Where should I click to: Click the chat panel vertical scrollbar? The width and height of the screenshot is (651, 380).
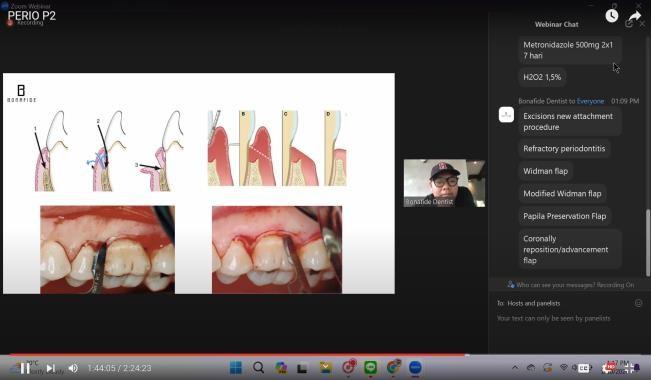[x=648, y=243]
